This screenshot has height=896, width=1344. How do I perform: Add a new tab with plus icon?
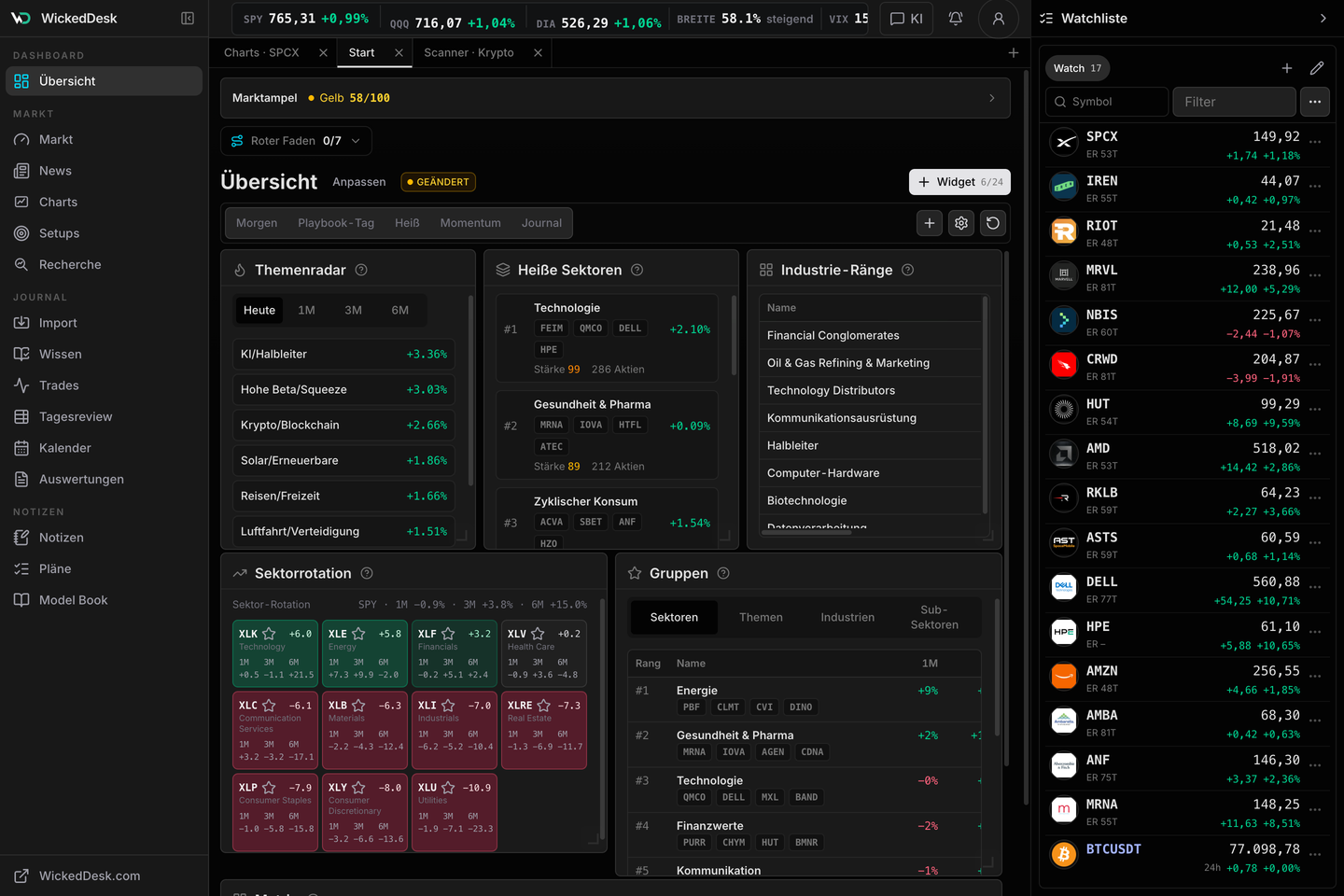1014,52
